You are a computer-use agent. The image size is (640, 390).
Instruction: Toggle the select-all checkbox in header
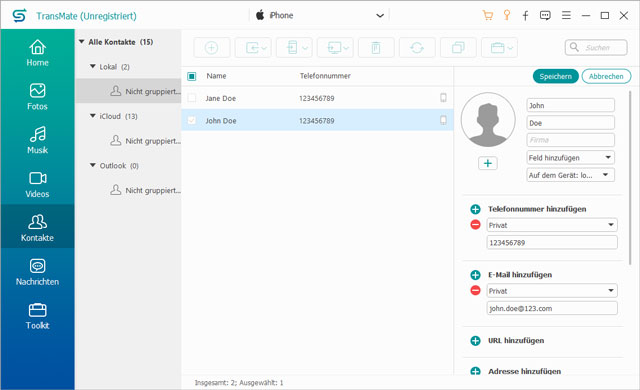tap(191, 76)
